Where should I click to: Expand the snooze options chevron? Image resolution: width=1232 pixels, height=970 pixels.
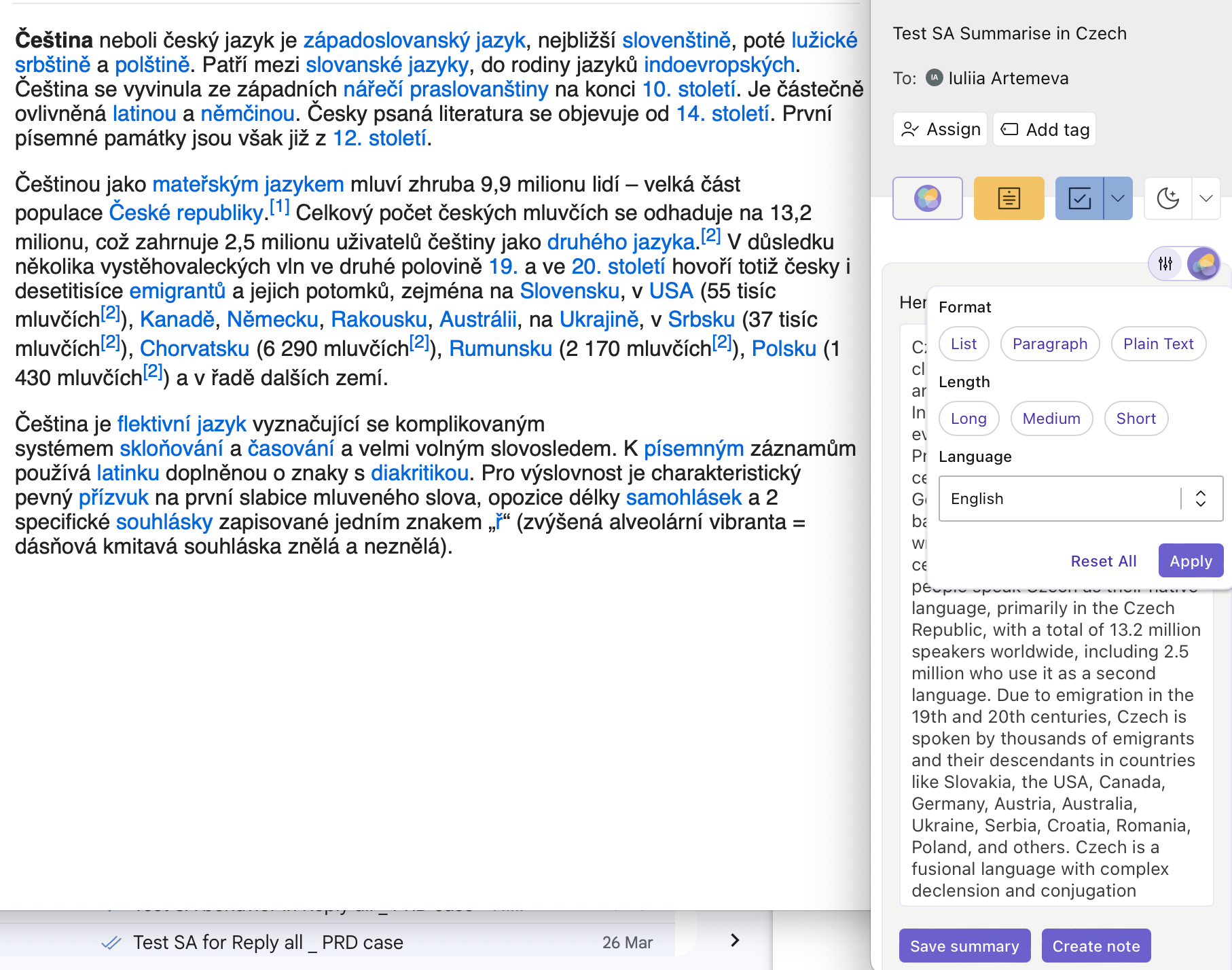[1206, 198]
